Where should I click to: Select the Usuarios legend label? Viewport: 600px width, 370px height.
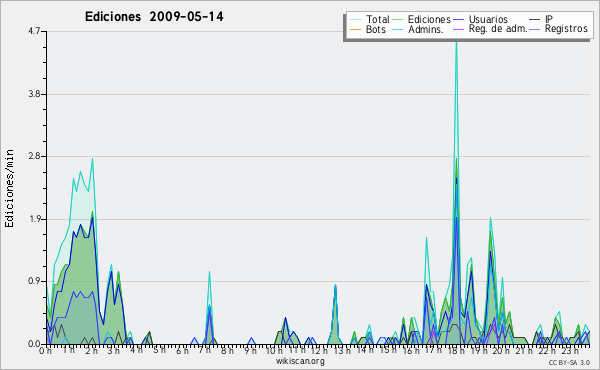(x=488, y=19)
